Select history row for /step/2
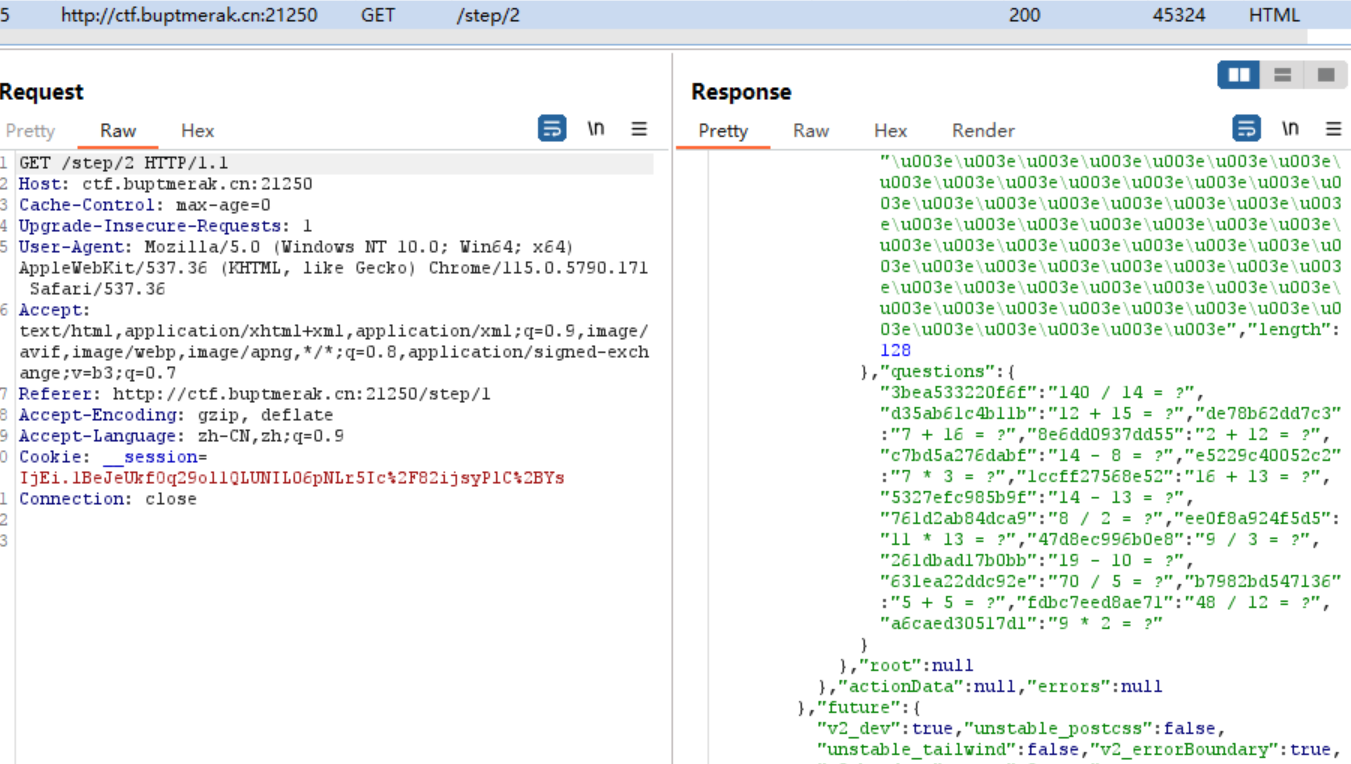 coord(675,15)
